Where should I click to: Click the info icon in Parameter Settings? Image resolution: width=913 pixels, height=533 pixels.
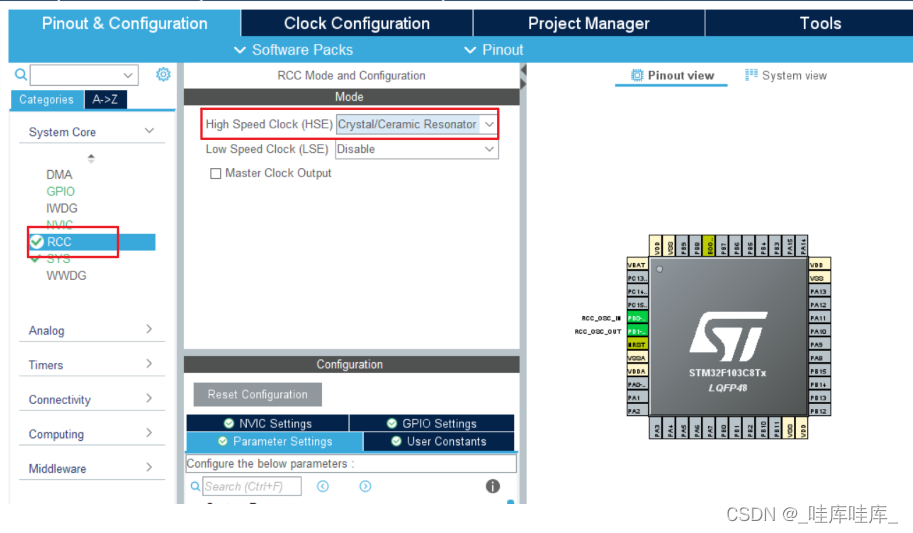tap(493, 486)
